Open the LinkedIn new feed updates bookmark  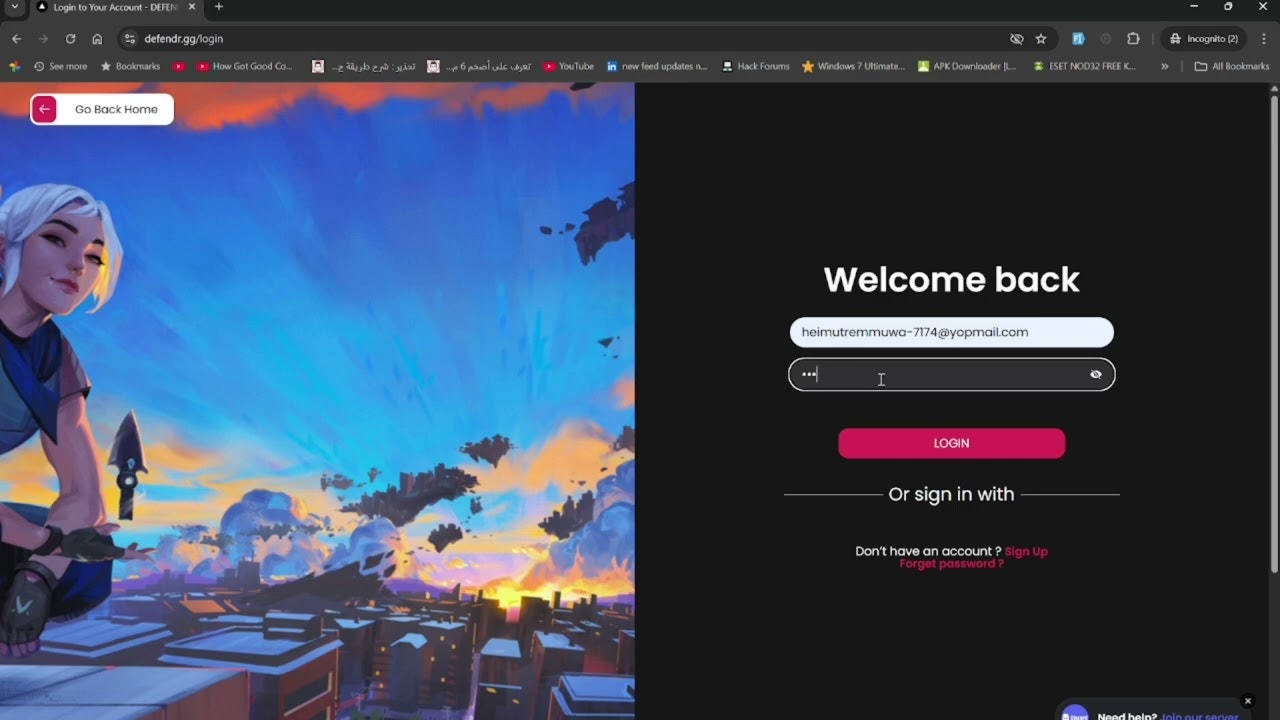point(657,66)
